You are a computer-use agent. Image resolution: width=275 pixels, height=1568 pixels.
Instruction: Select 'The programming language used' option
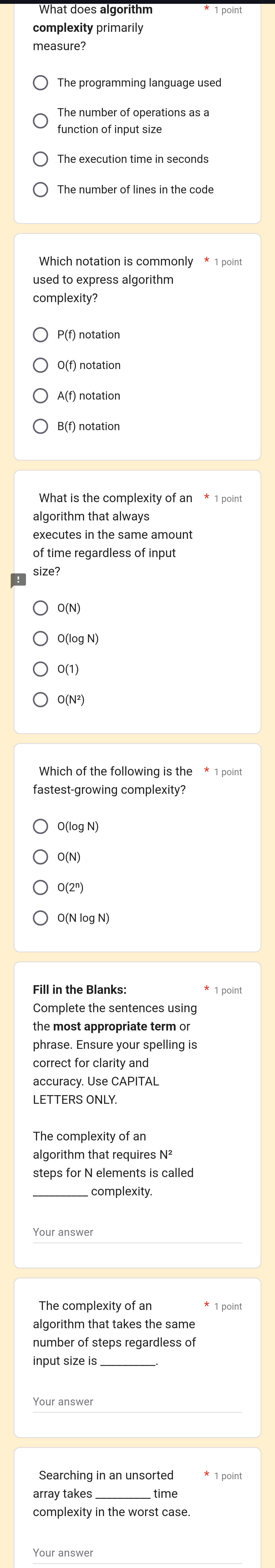click(x=41, y=83)
